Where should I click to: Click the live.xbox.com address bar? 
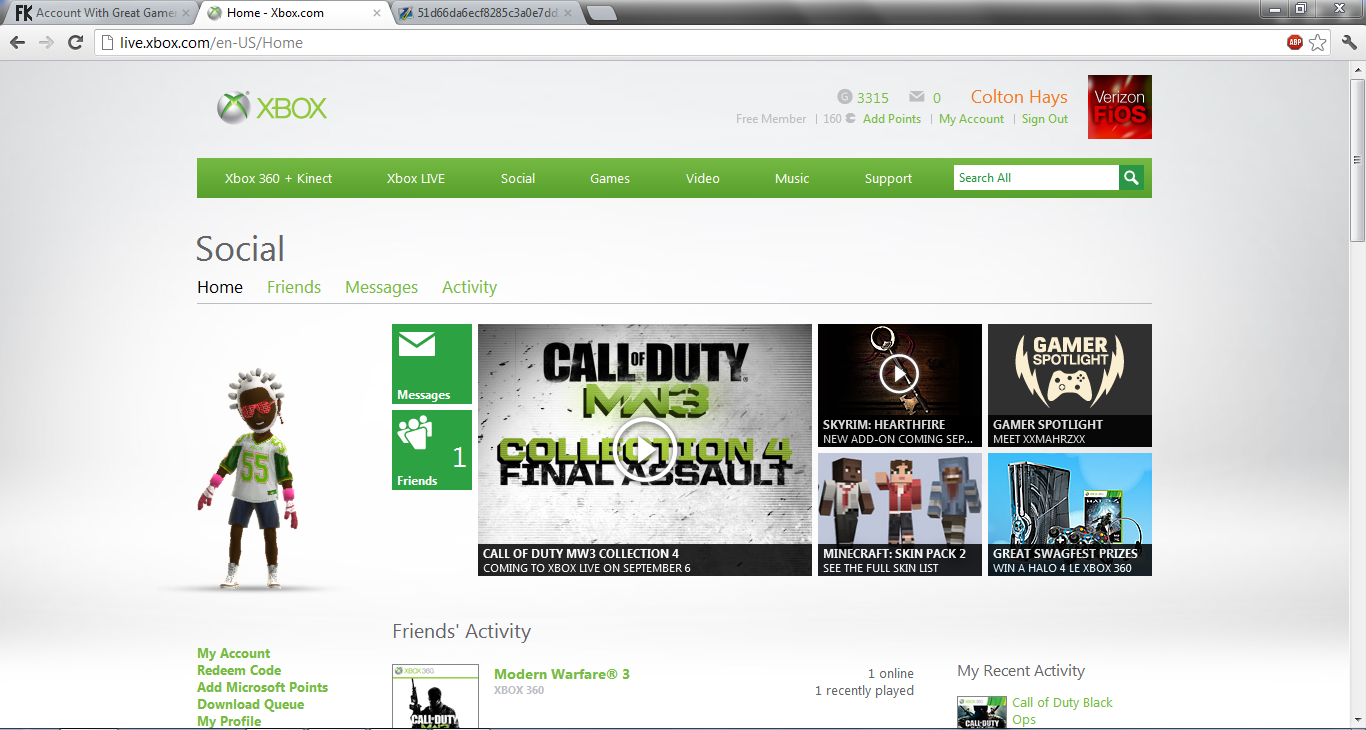[x=690, y=42]
